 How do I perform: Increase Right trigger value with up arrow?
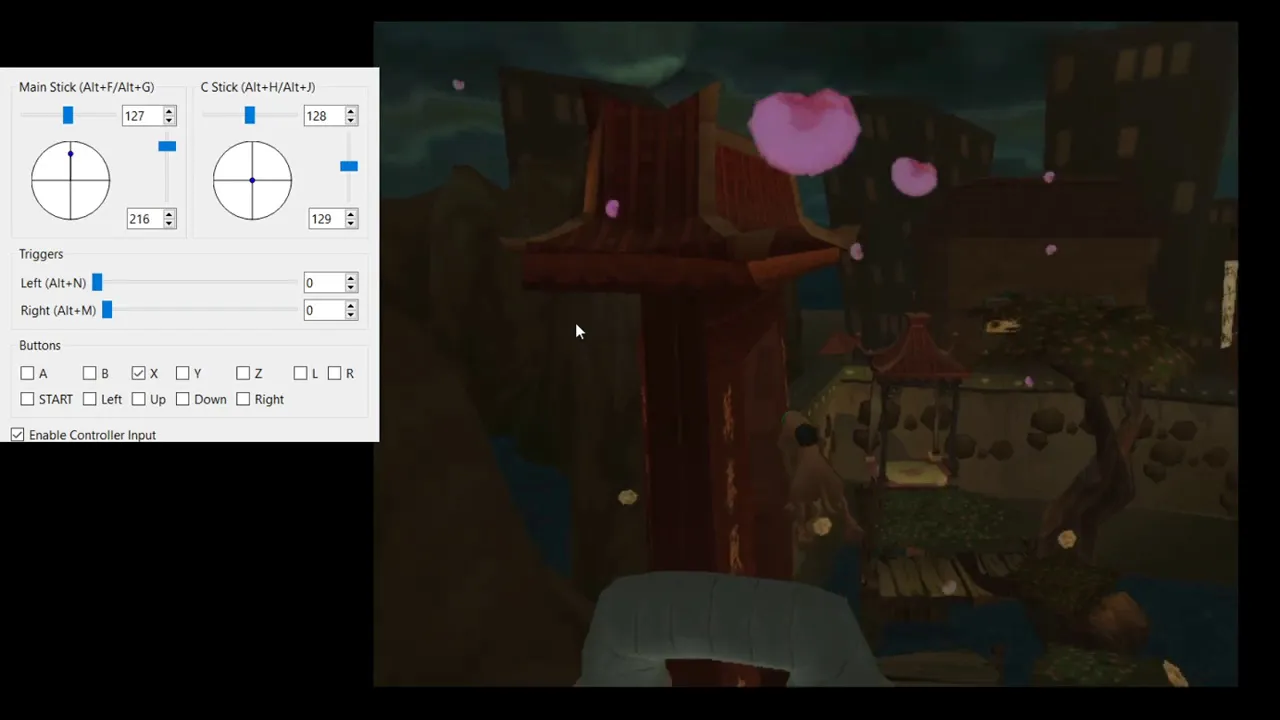coord(351,305)
